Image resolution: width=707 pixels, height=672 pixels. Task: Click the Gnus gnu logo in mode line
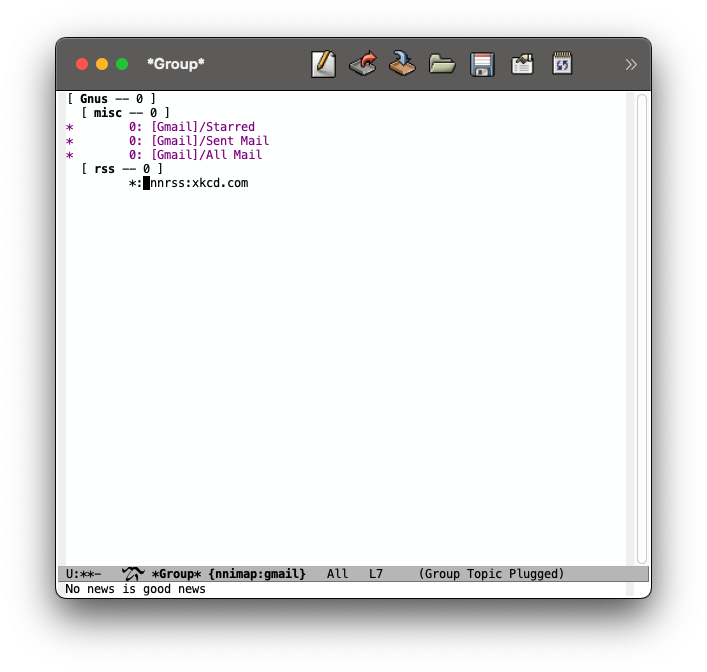tap(133, 574)
